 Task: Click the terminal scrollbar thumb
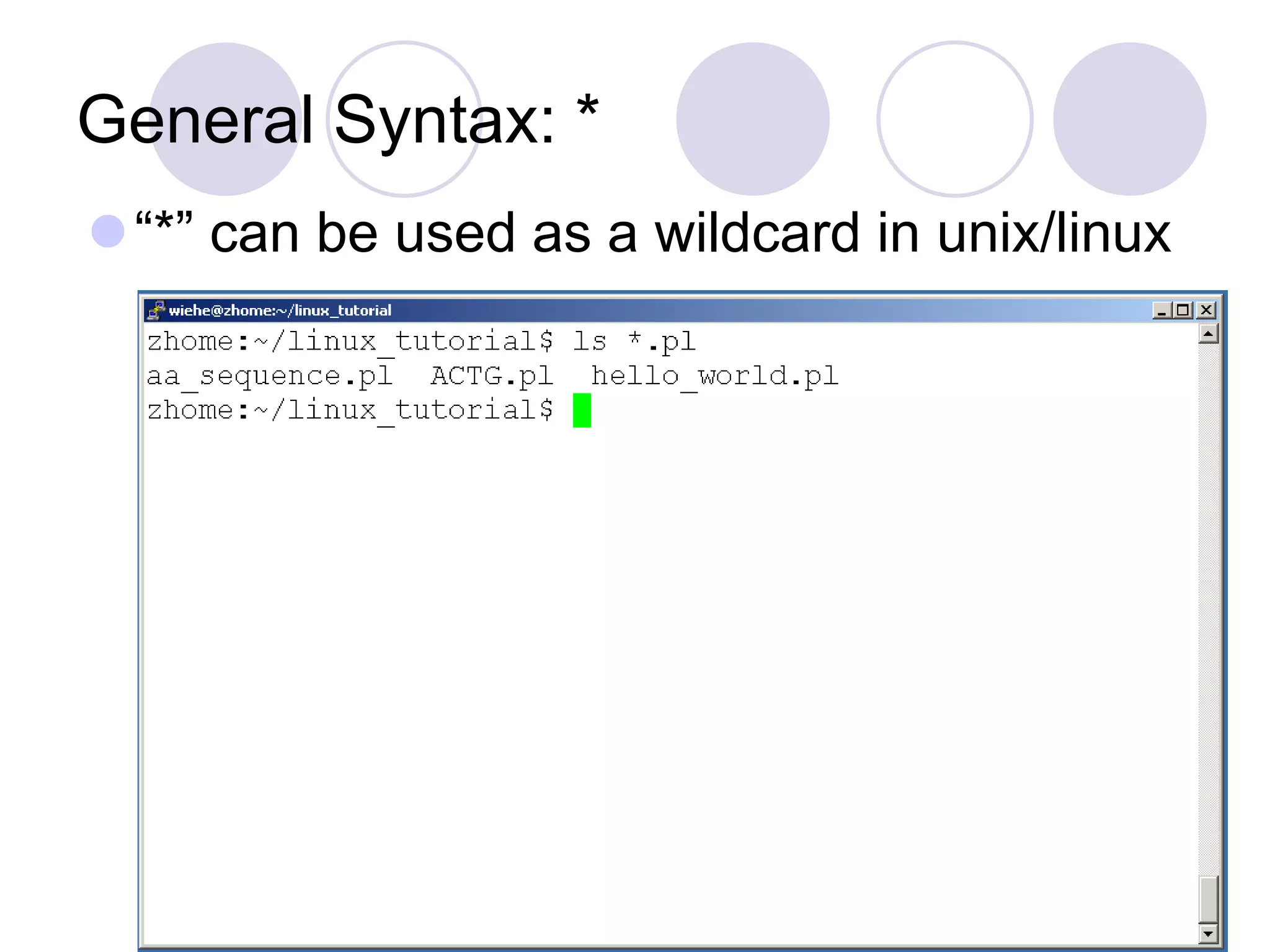(x=1208, y=899)
